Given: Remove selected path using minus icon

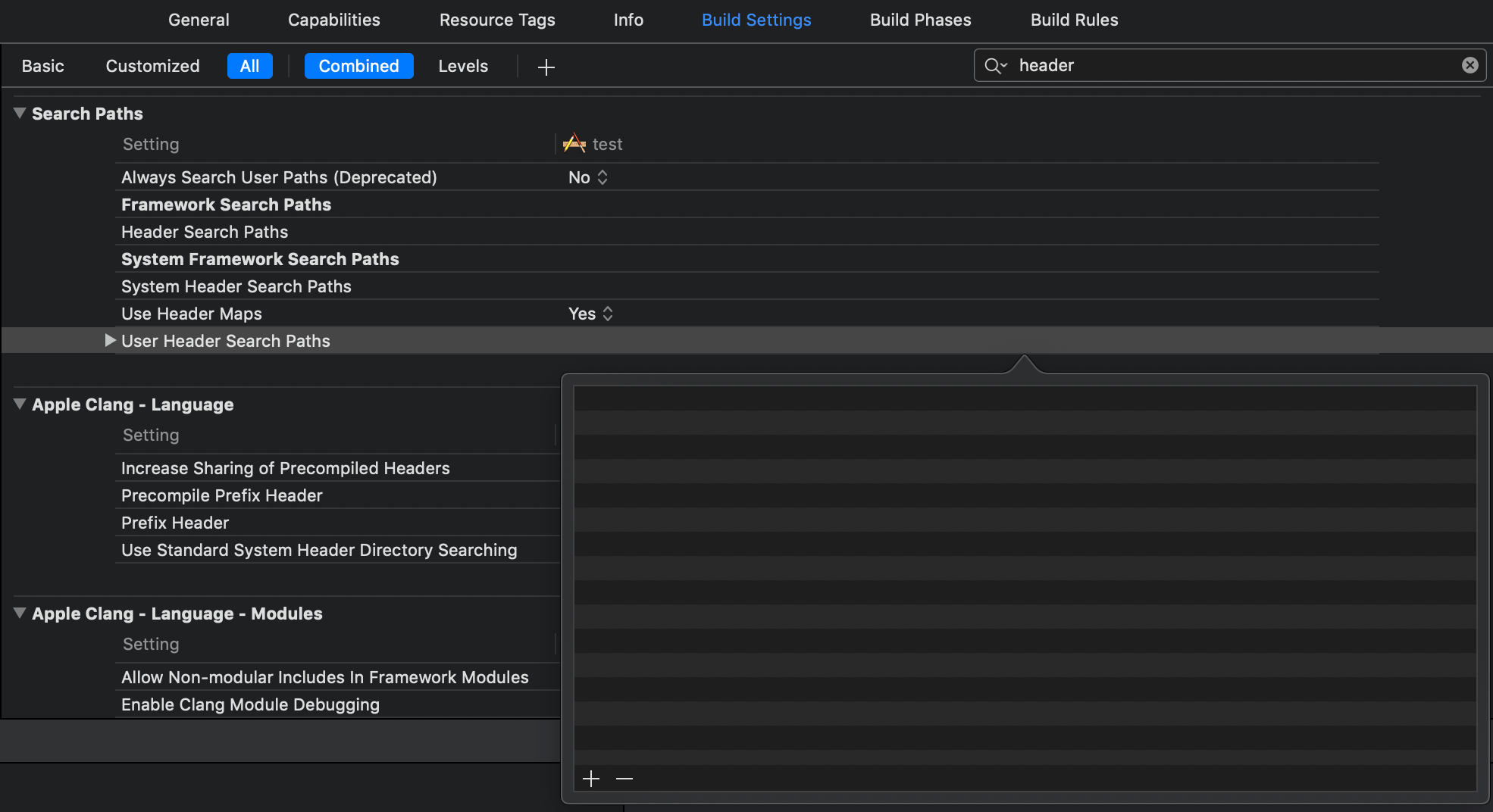Looking at the screenshot, I should [624, 778].
